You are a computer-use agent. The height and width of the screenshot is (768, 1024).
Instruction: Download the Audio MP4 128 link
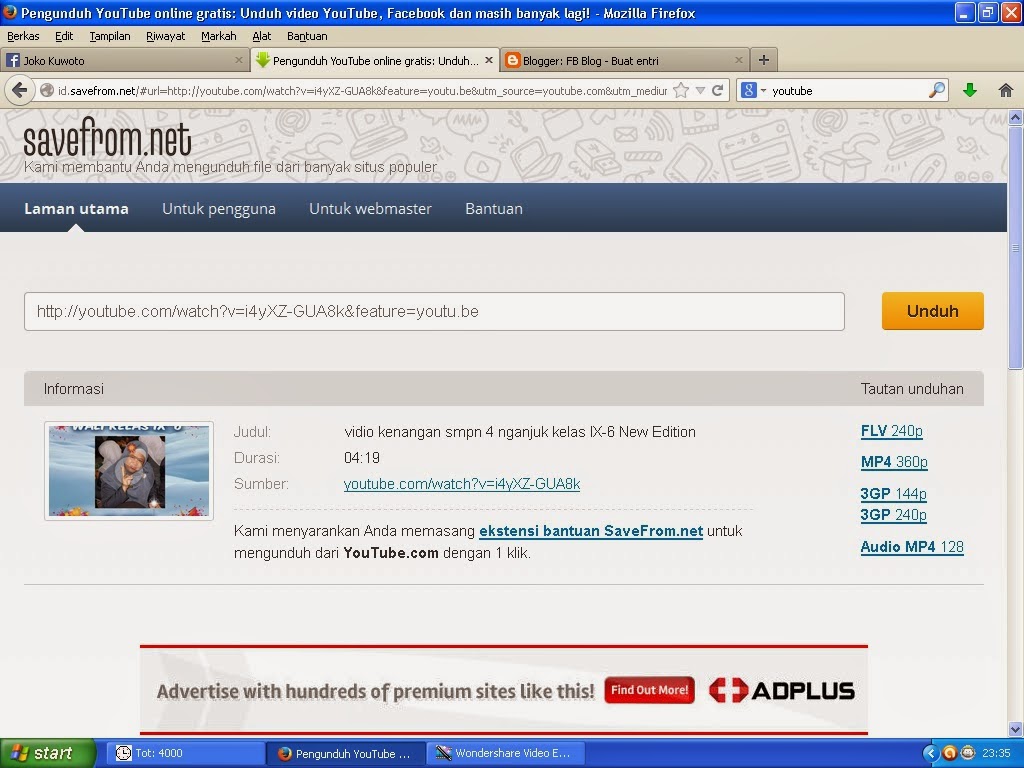912,547
